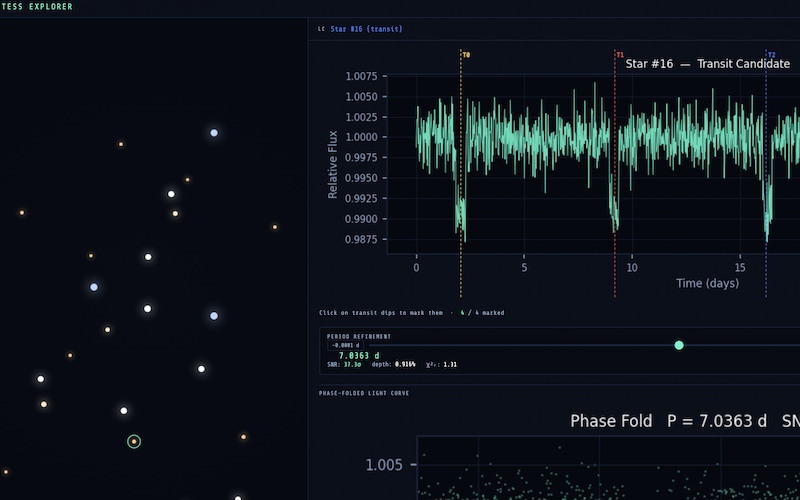Viewport: 800px width, 500px height.
Task: Click the 1.0075 flux axis tick label
Action: coord(361,76)
